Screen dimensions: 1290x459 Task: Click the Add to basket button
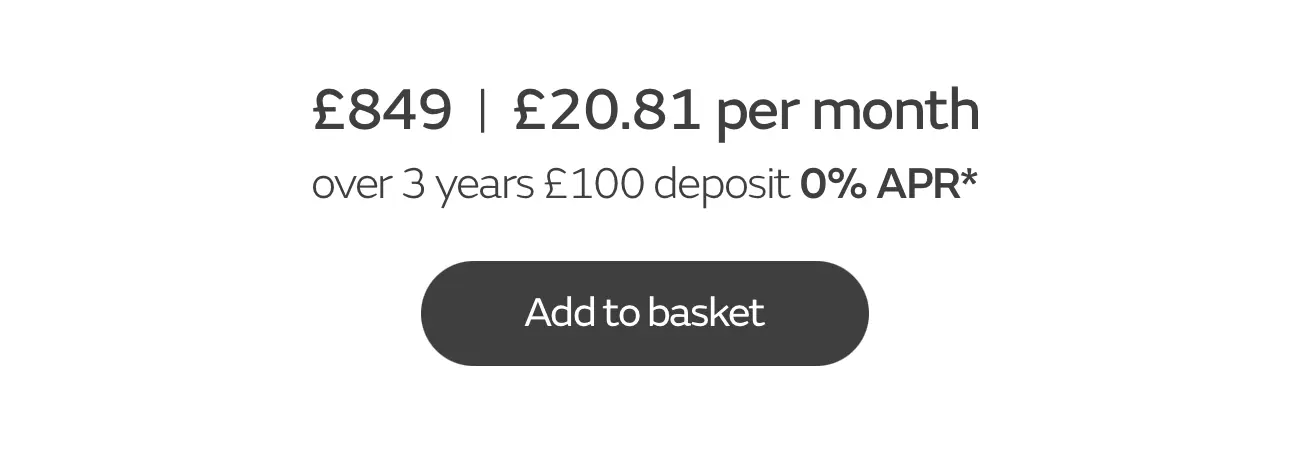click(644, 313)
